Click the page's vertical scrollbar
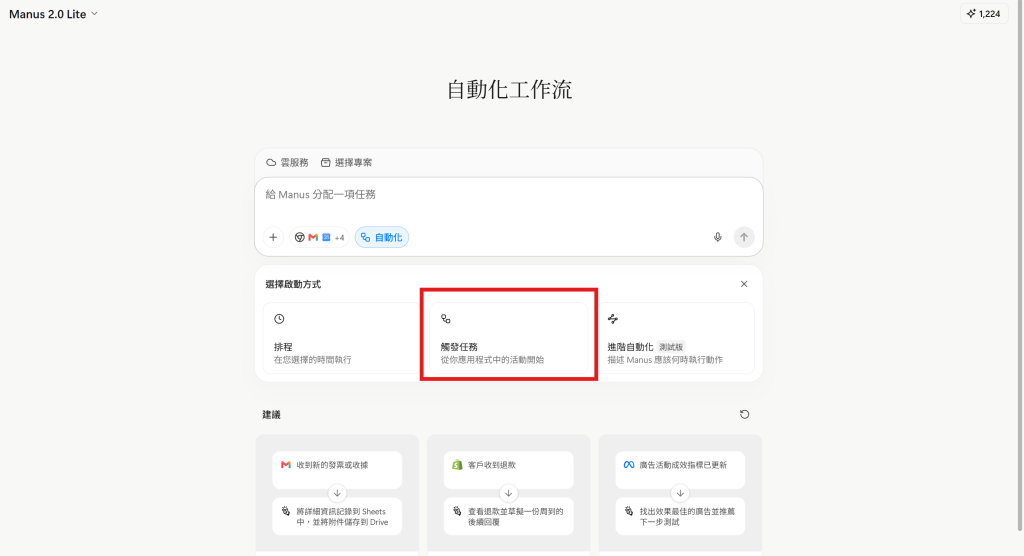The height and width of the screenshot is (556, 1024). [1020, 265]
